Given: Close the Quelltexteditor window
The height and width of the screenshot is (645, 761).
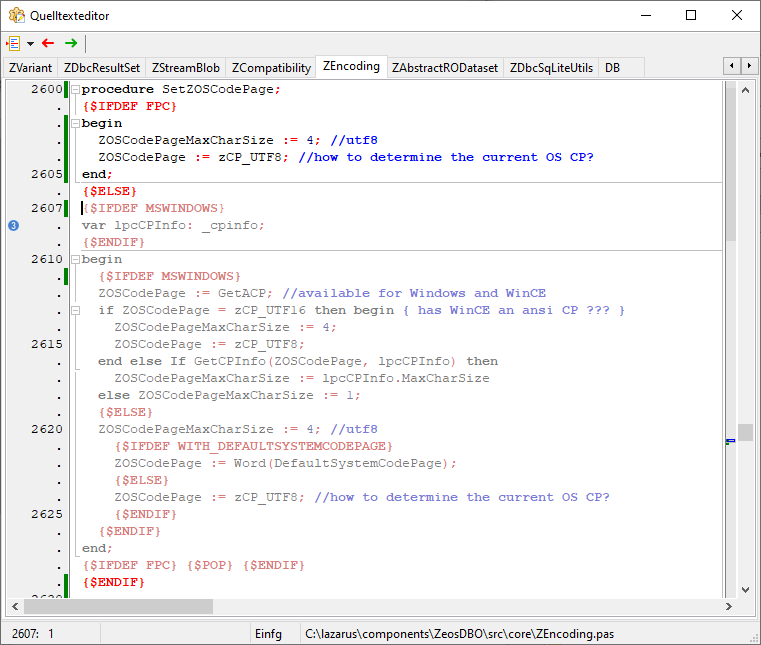Looking at the screenshot, I should [737, 16].
